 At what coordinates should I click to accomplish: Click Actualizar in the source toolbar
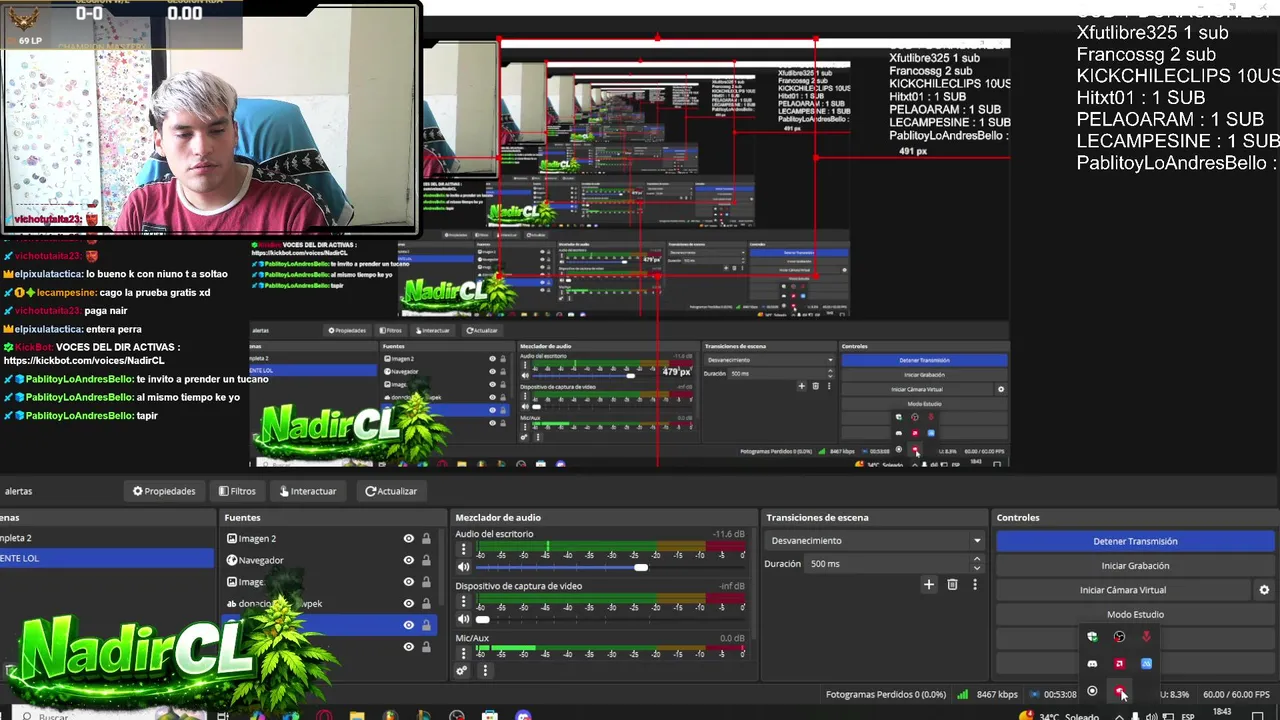tap(391, 491)
